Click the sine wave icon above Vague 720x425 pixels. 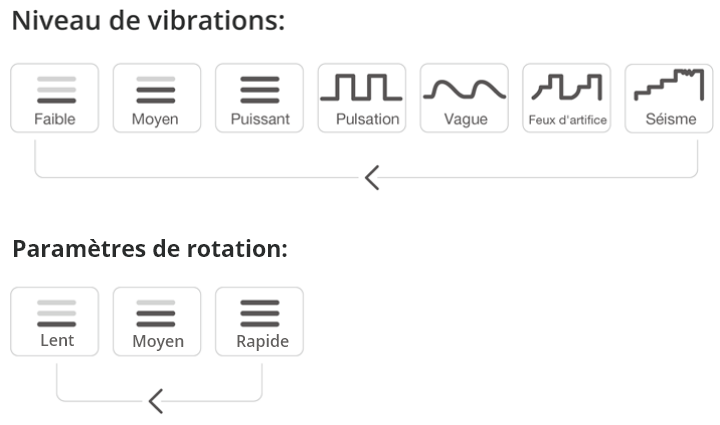tap(464, 89)
